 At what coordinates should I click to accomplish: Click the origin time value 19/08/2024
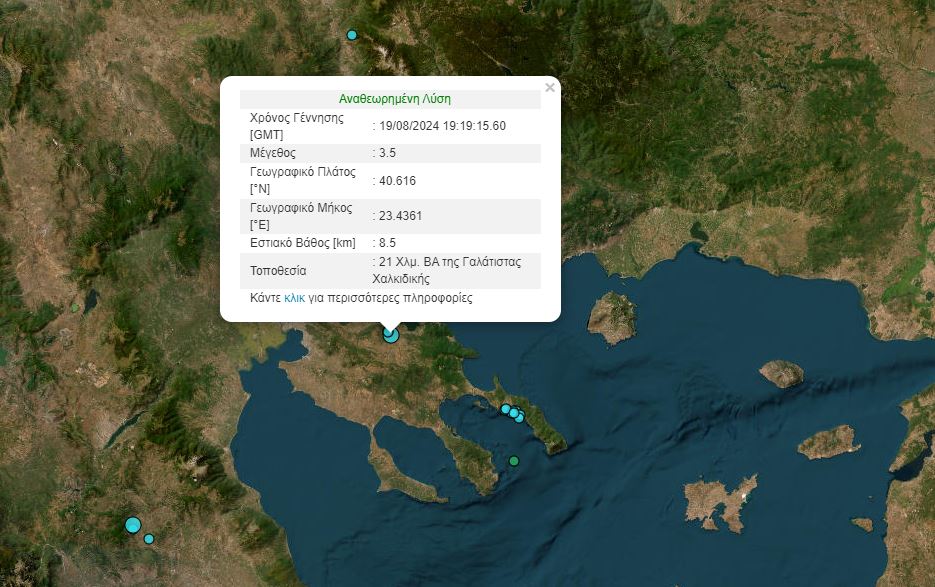(x=442, y=126)
